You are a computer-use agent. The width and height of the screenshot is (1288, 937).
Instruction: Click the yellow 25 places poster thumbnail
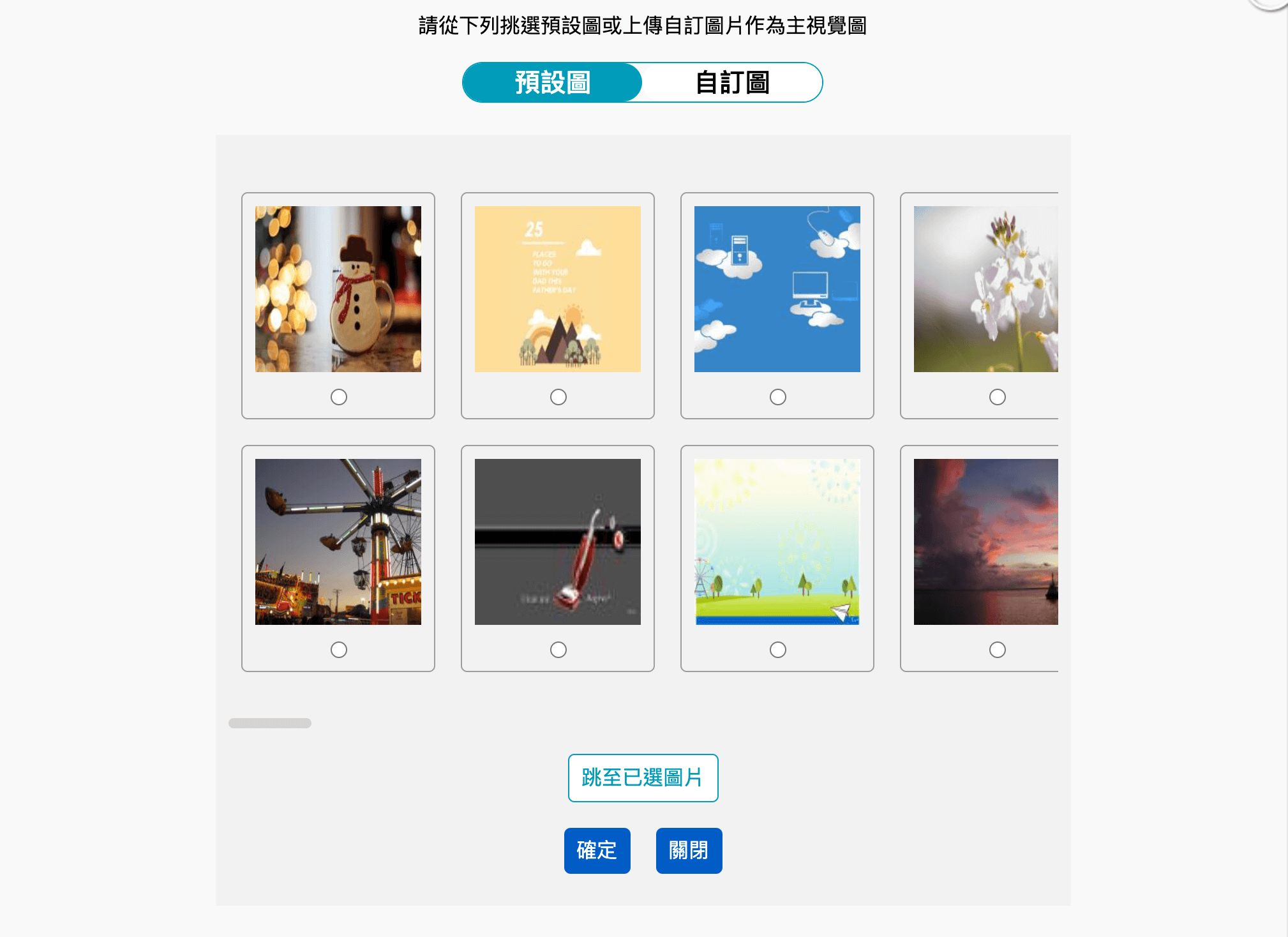point(558,289)
